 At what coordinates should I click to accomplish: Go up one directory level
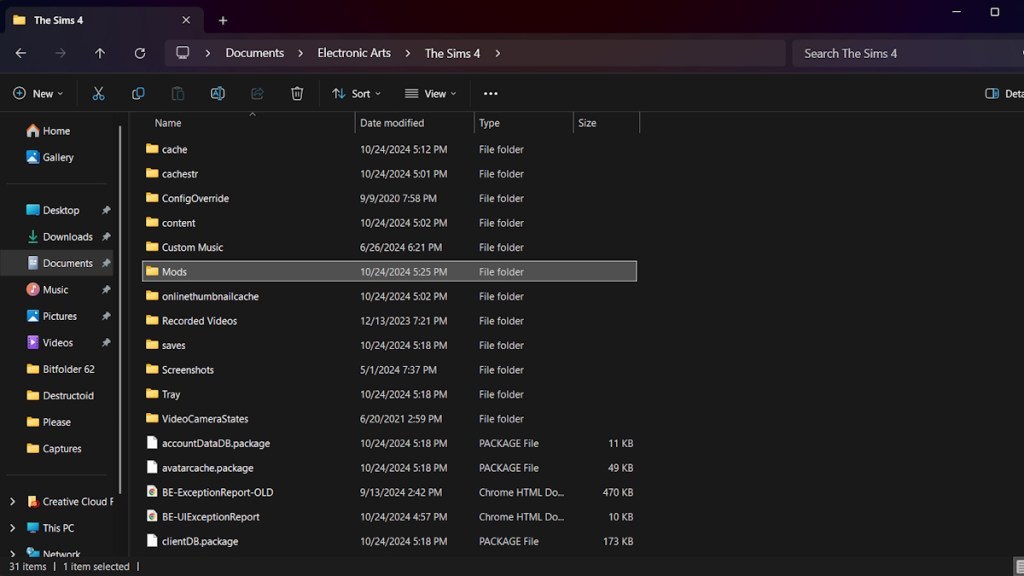(100, 53)
